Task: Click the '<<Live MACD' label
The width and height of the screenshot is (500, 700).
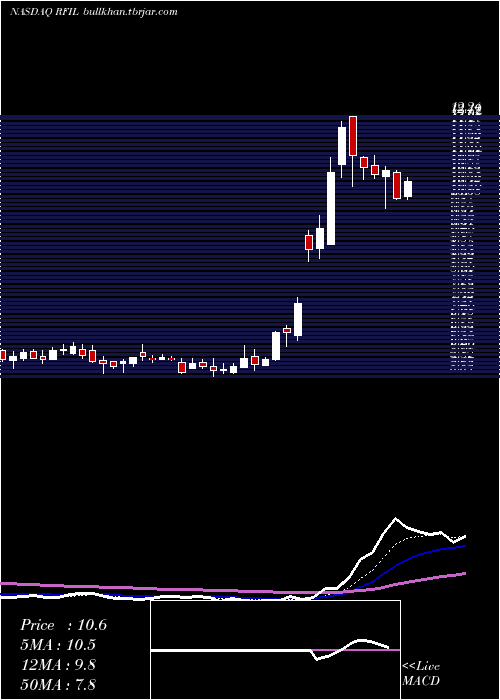Action: click(x=421, y=674)
